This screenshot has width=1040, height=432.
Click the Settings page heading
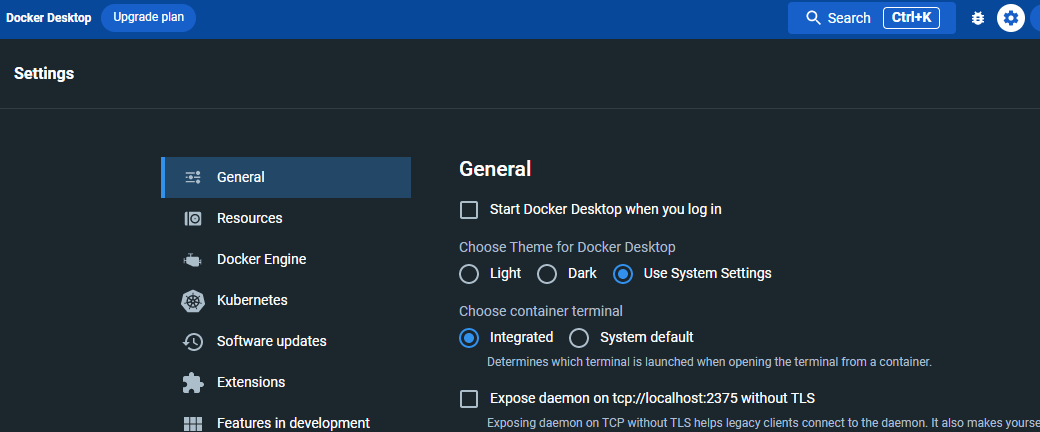coord(44,74)
